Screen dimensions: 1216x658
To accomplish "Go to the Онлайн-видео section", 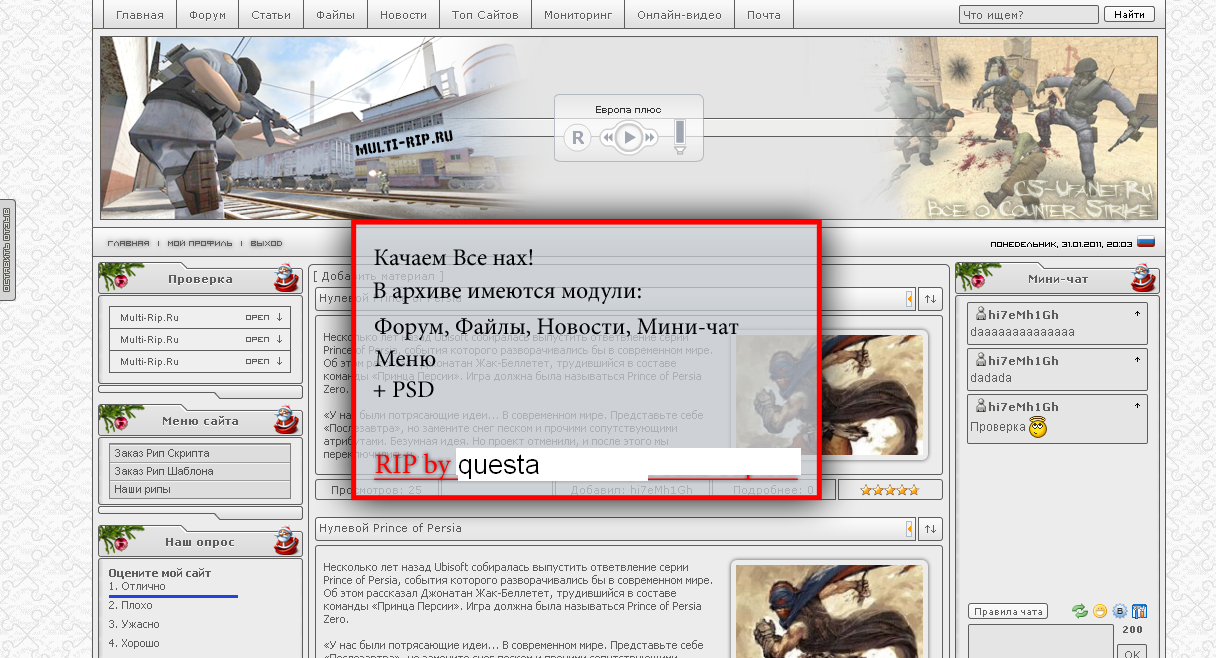I will pos(680,15).
